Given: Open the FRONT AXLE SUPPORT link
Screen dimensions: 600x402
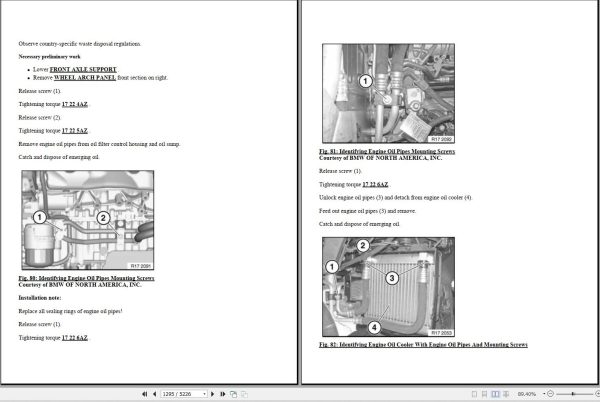Looking at the screenshot, I should pos(83,70).
